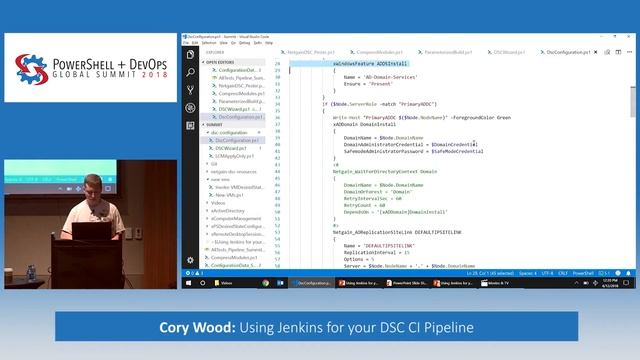The image size is (640, 360).
Task: Click the Ln 29, Col 1 cursor position
Action: point(490,273)
